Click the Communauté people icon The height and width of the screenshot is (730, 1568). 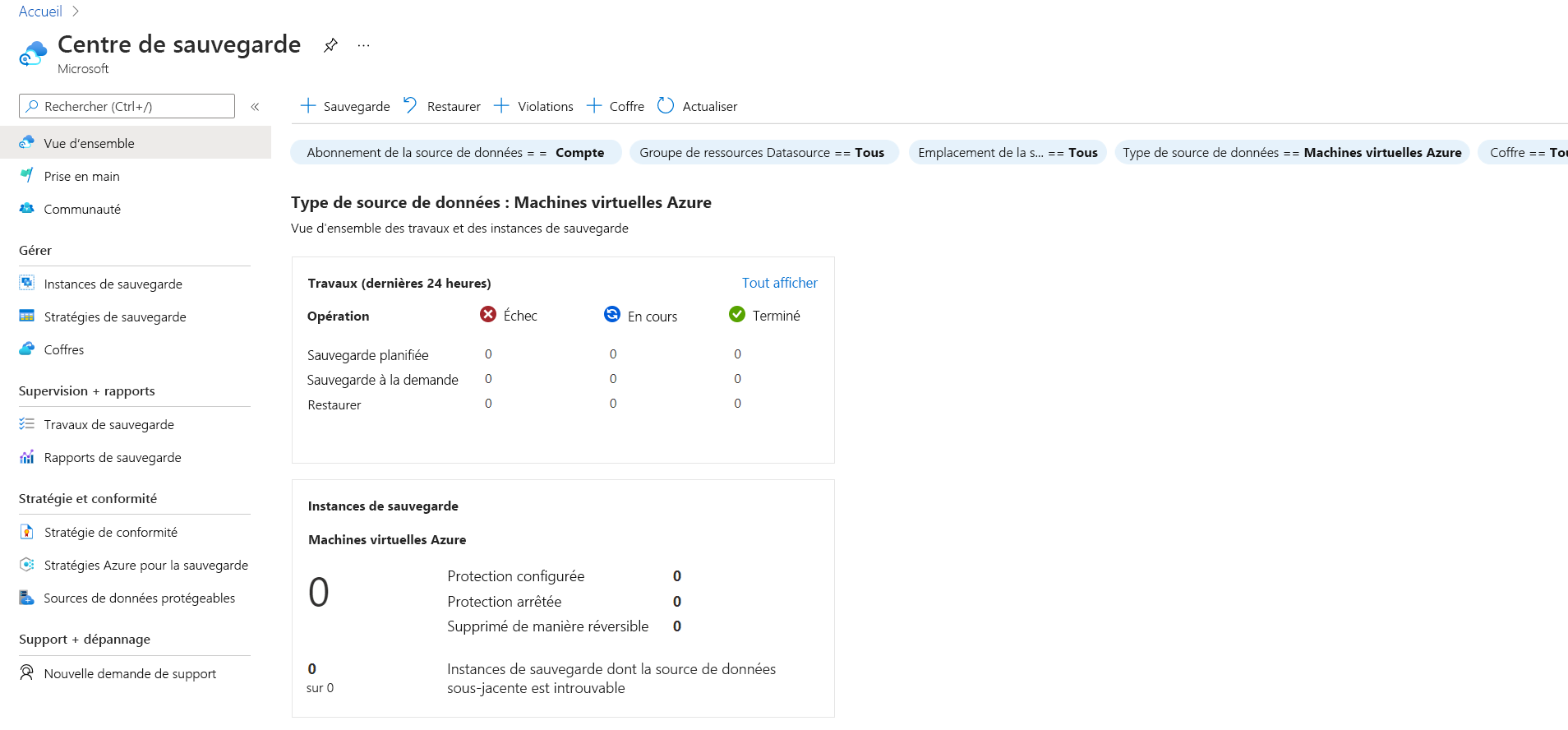(x=27, y=208)
